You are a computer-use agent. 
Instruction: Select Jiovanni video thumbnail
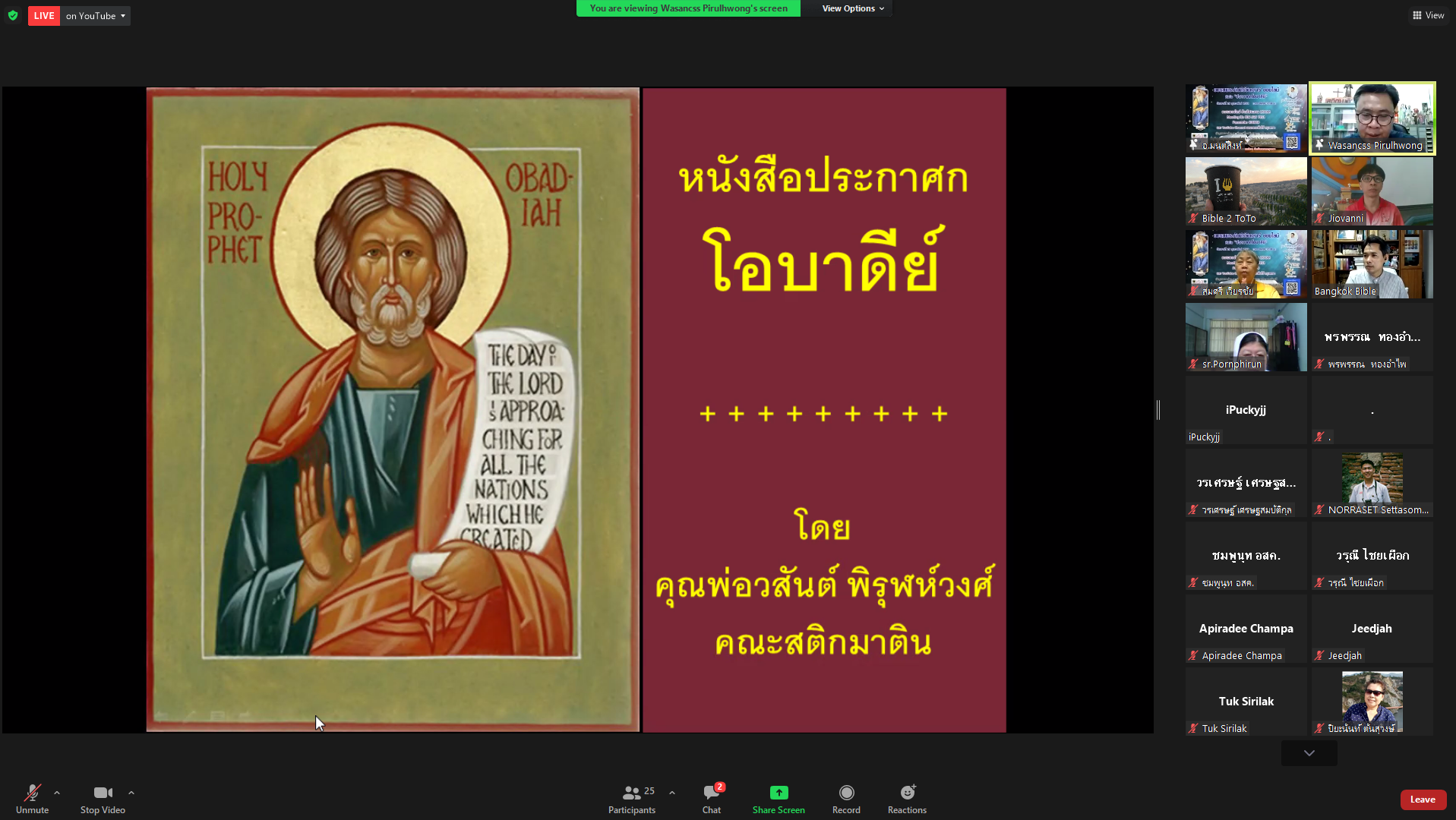(1372, 191)
